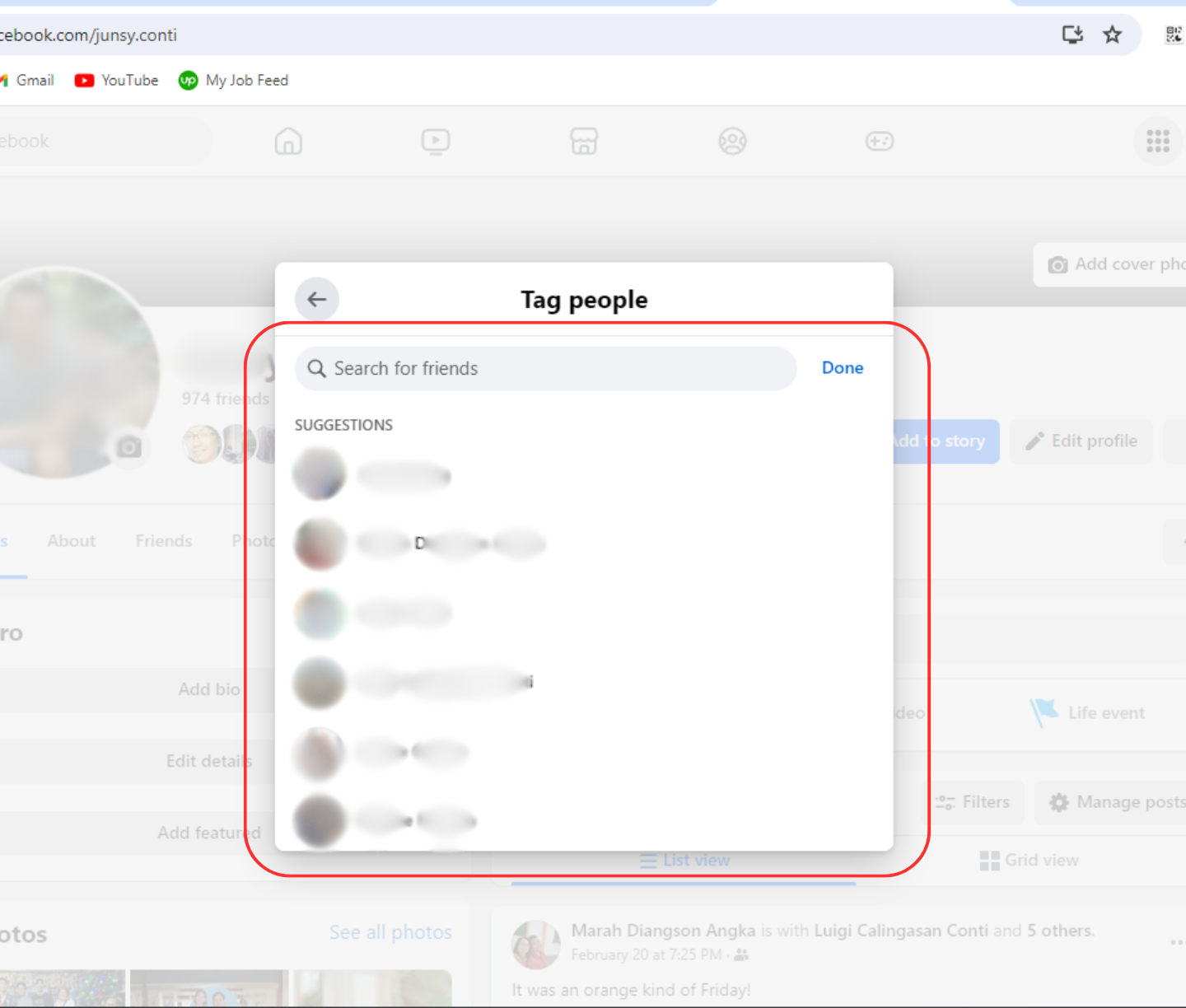Open the See all photos link
Viewport: 1186px width, 1008px height.
click(x=390, y=932)
